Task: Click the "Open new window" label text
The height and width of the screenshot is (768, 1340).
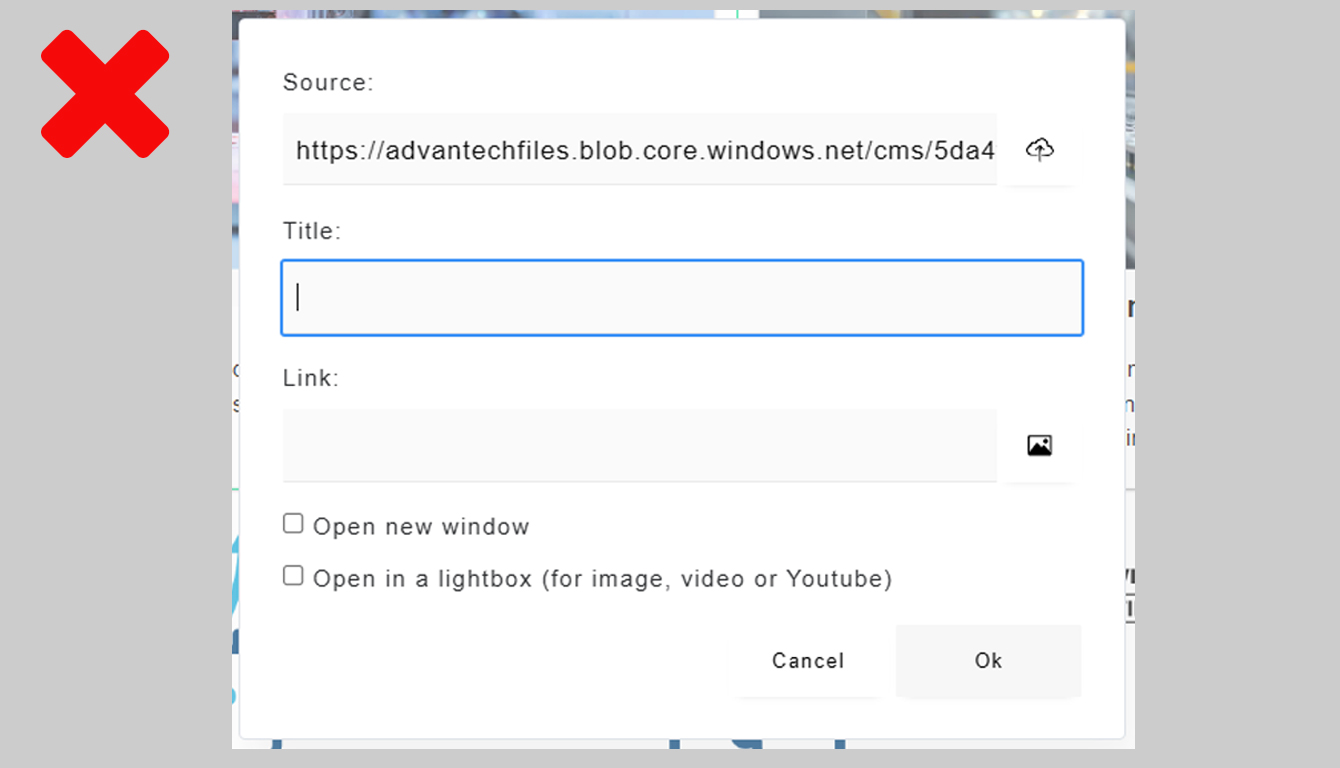Action: [421, 527]
